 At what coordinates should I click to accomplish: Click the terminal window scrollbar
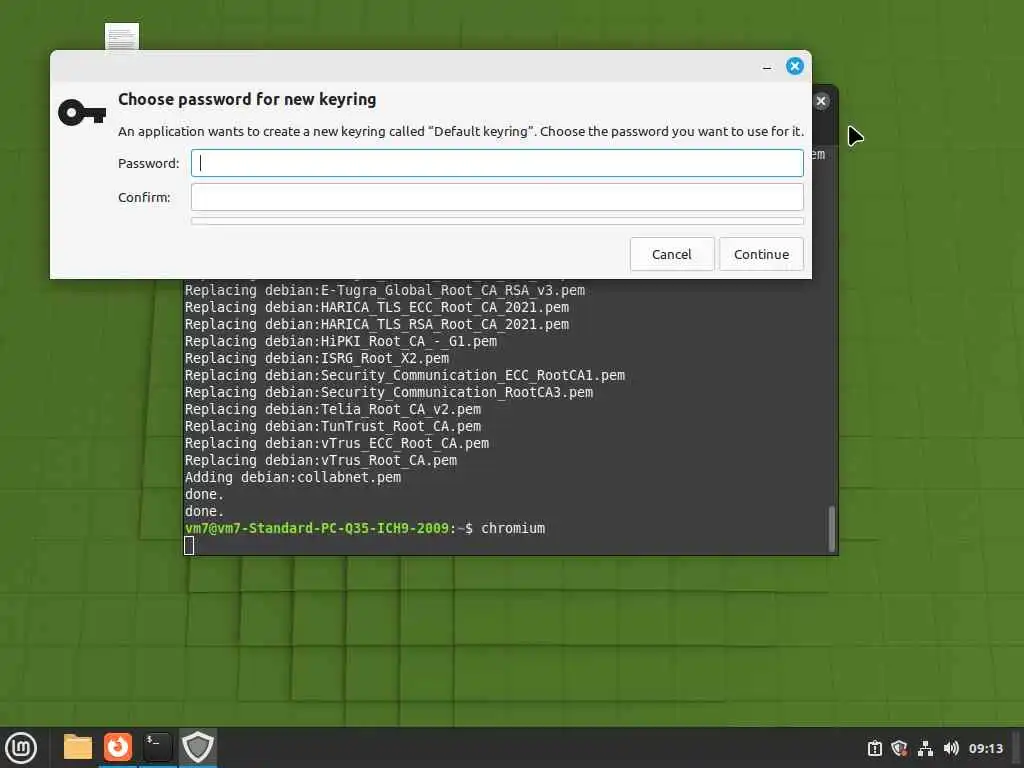(x=831, y=529)
